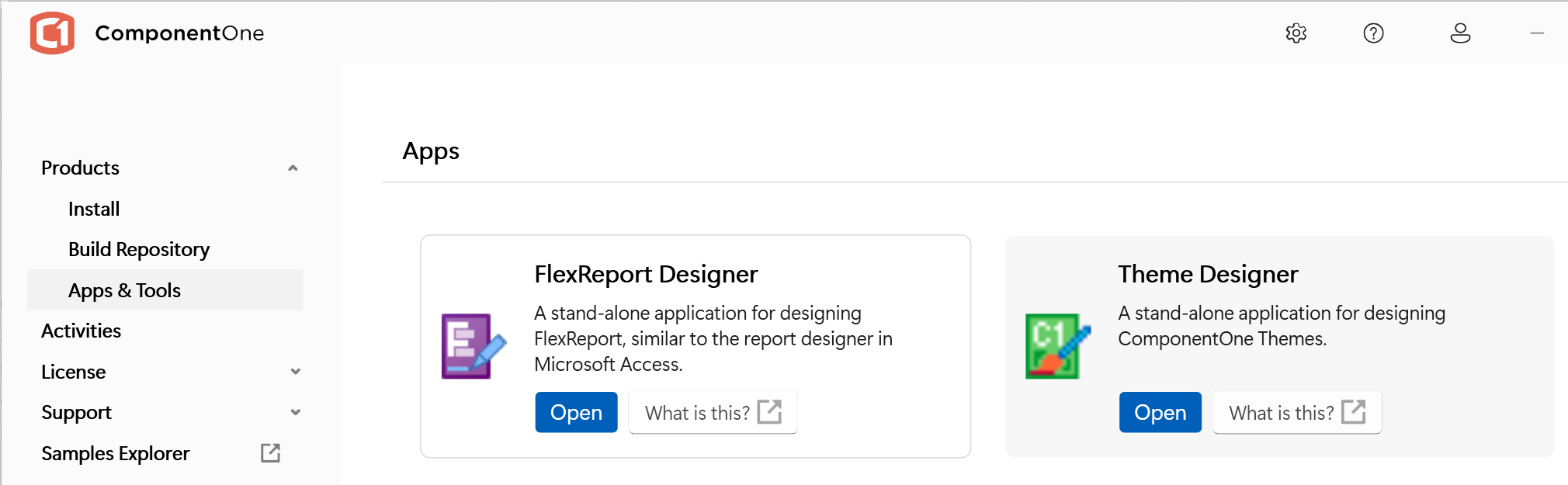Select License in the sidebar
Viewport: 1568px width, 485px height.
point(73,372)
